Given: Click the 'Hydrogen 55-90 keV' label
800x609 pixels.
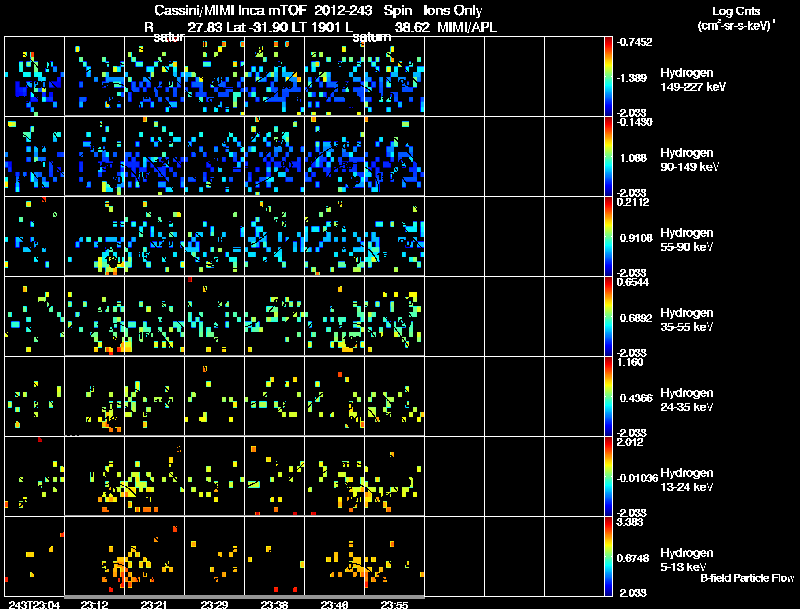Looking at the screenshot, I should [687, 240].
